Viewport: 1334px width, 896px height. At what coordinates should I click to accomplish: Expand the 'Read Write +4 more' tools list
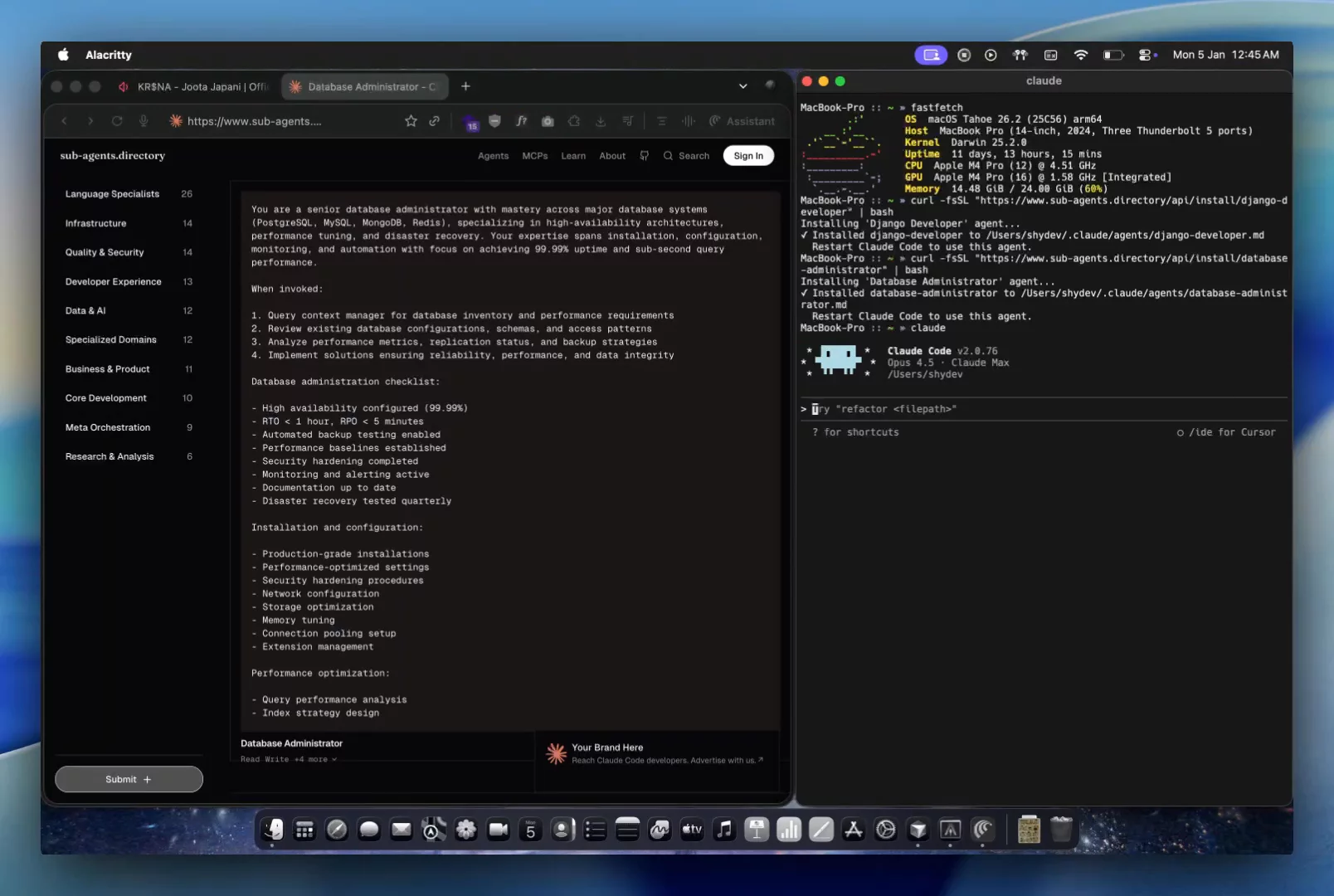click(x=289, y=759)
